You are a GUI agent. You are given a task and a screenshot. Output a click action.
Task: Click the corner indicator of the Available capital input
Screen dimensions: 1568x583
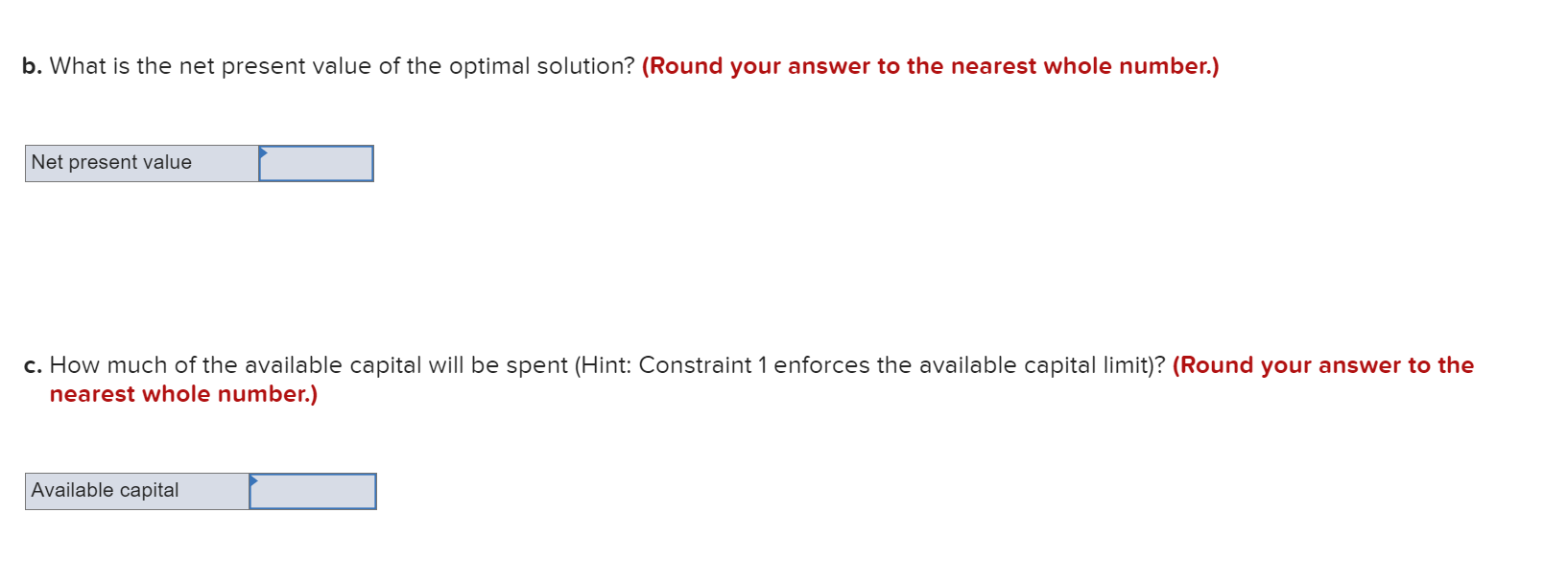tap(254, 481)
